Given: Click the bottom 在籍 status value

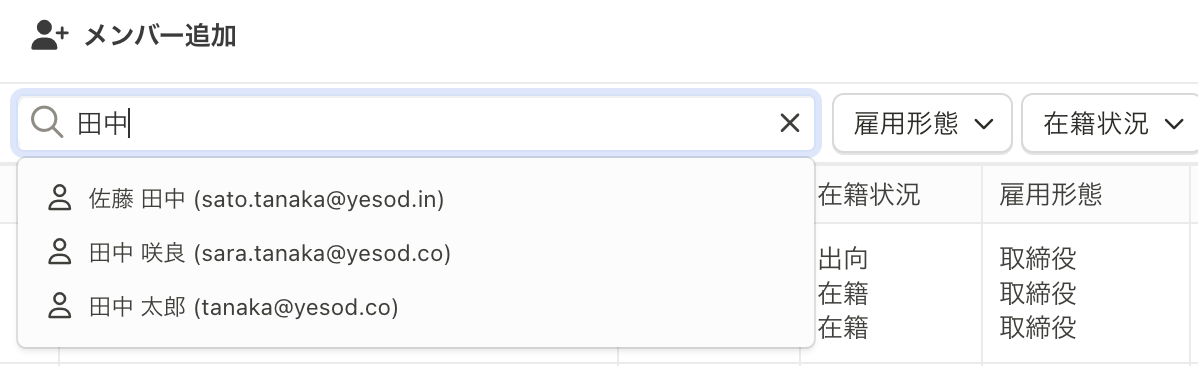Looking at the screenshot, I should pyautogui.click(x=843, y=327).
